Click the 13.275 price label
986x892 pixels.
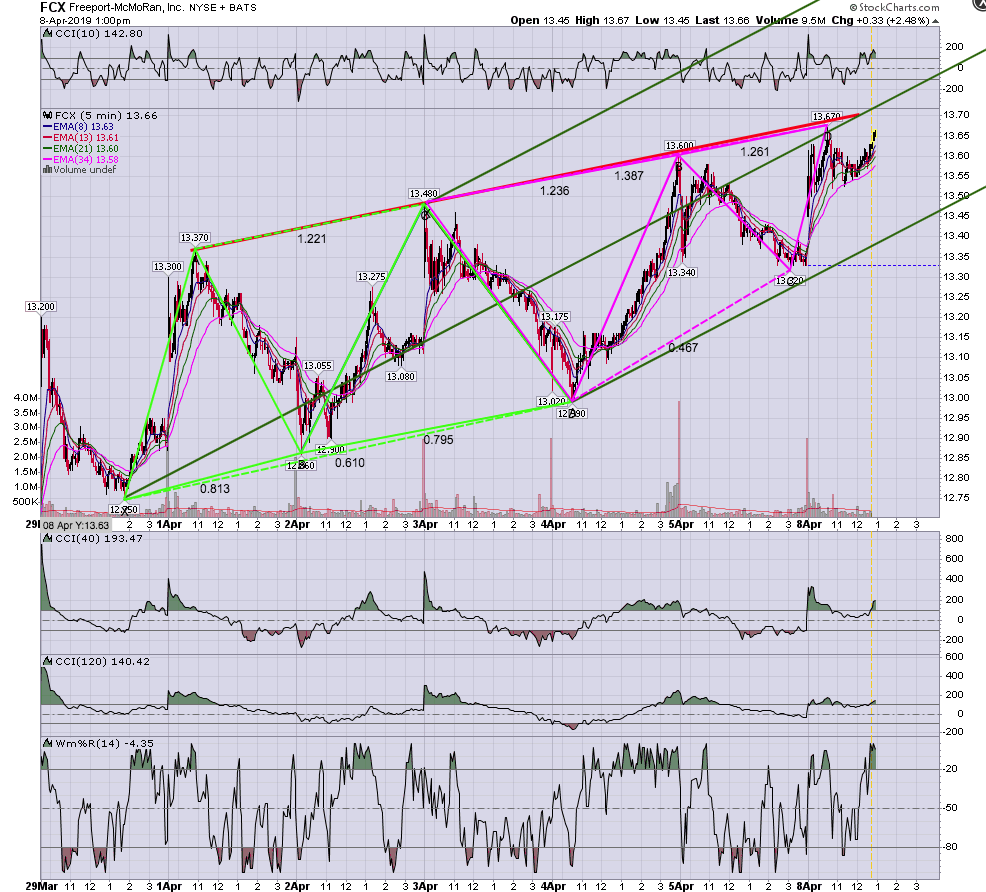(372, 277)
